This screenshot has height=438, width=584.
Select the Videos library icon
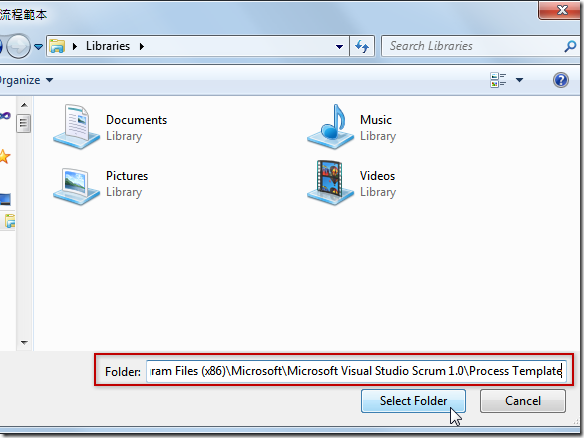(x=330, y=182)
